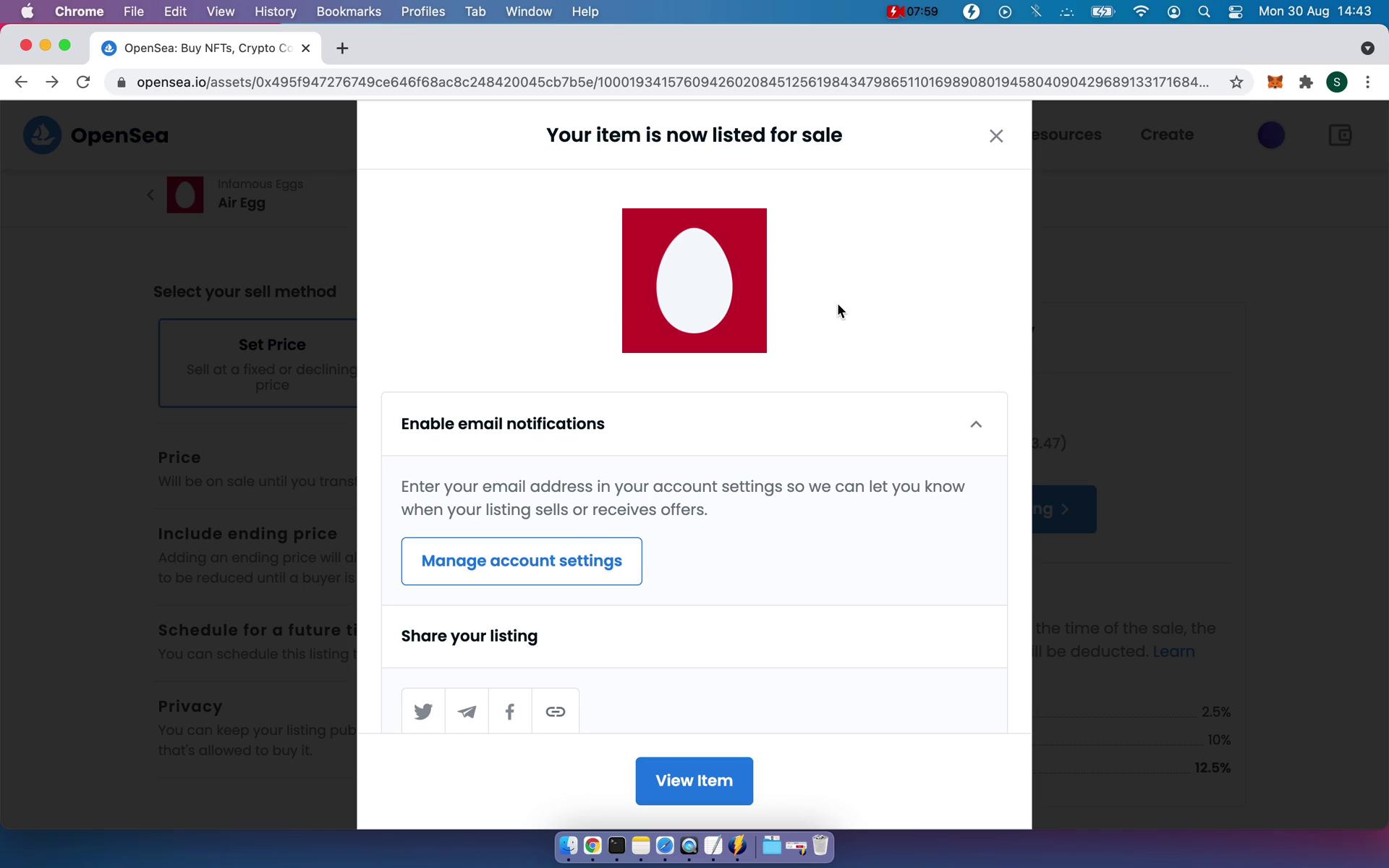Screen dimensions: 1389x868
Task: Click the Twitter share icon
Action: [x=423, y=711]
